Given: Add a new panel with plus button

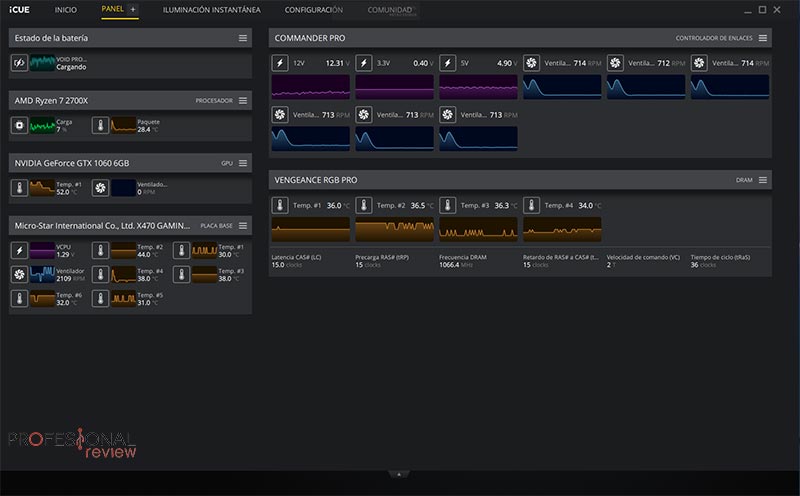Looking at the screenshot, I should point(133,9).
